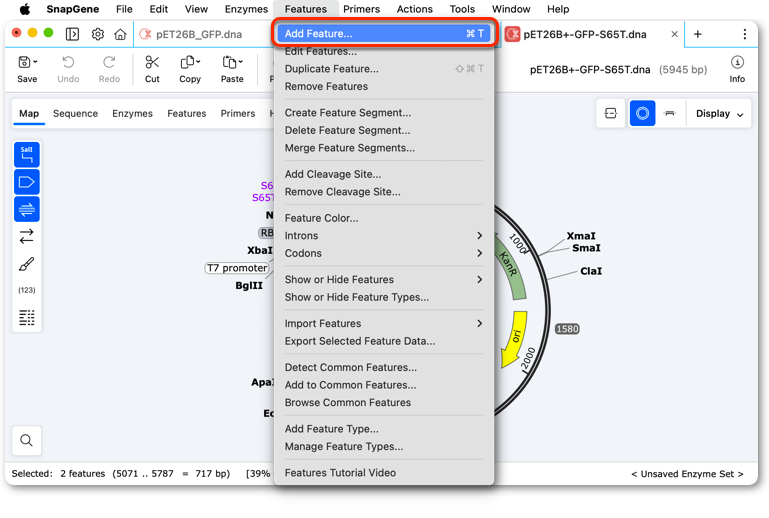Click the flip sequence arrows icon

click(x=26, y=236)
